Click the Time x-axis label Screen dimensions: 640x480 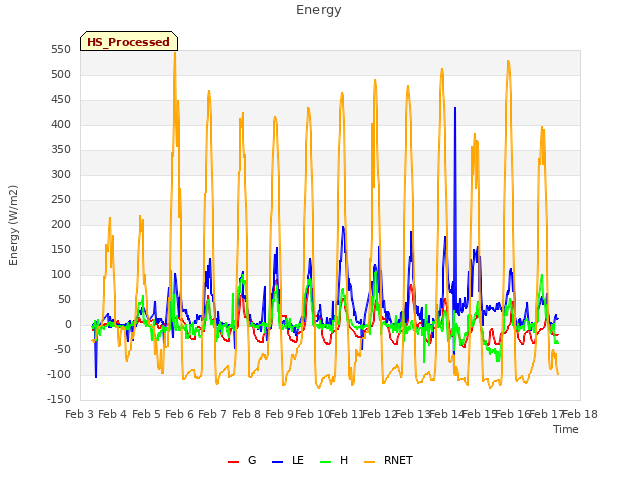pyautogui.click(x=566, y=429)
